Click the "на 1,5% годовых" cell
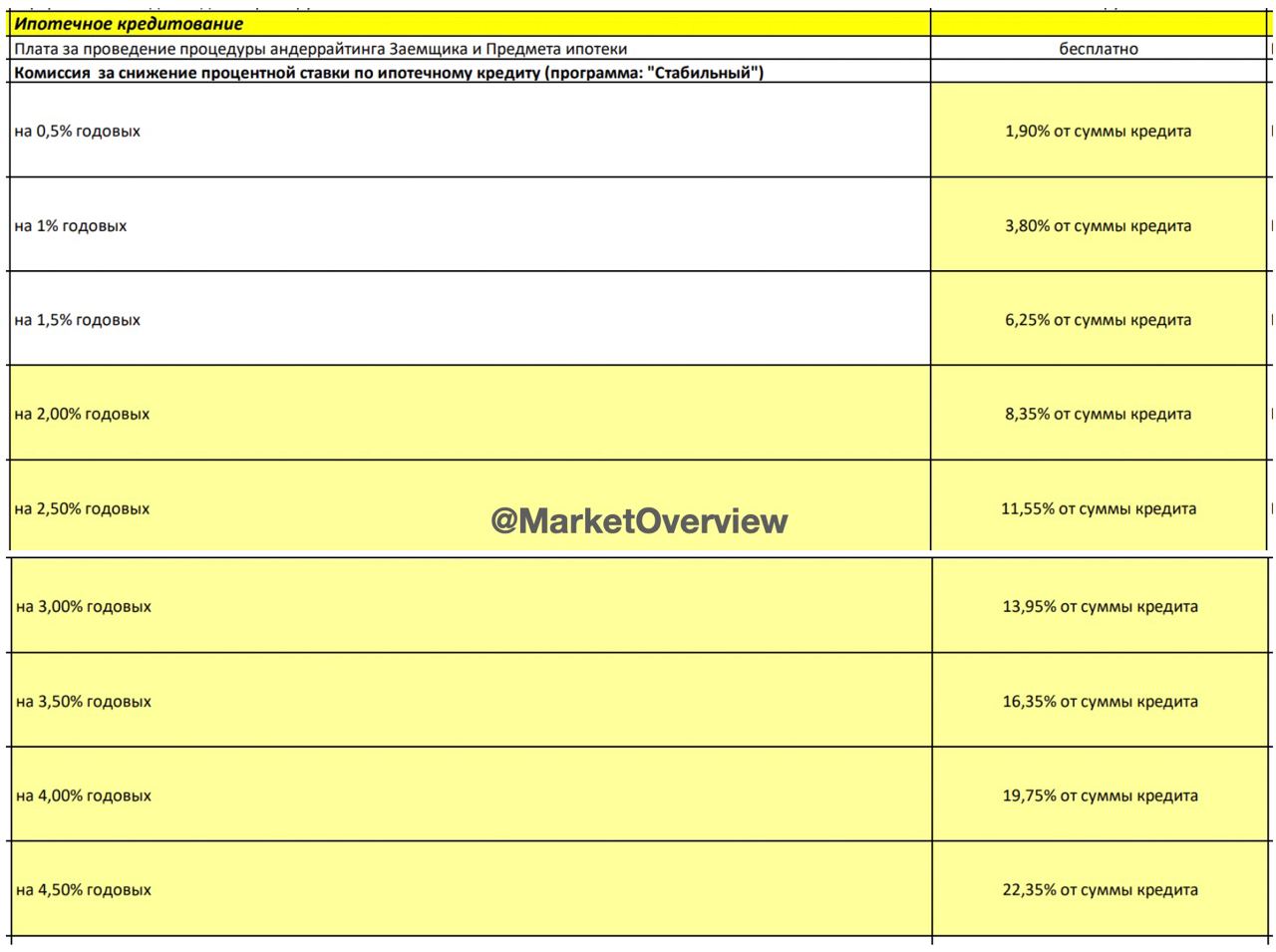 pos(78,320)
